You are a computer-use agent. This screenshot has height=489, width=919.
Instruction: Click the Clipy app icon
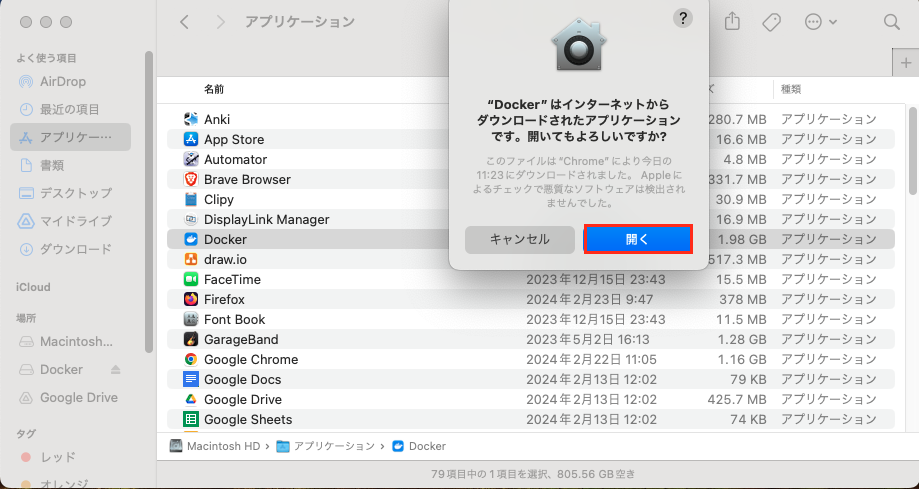tap(191, 199)
